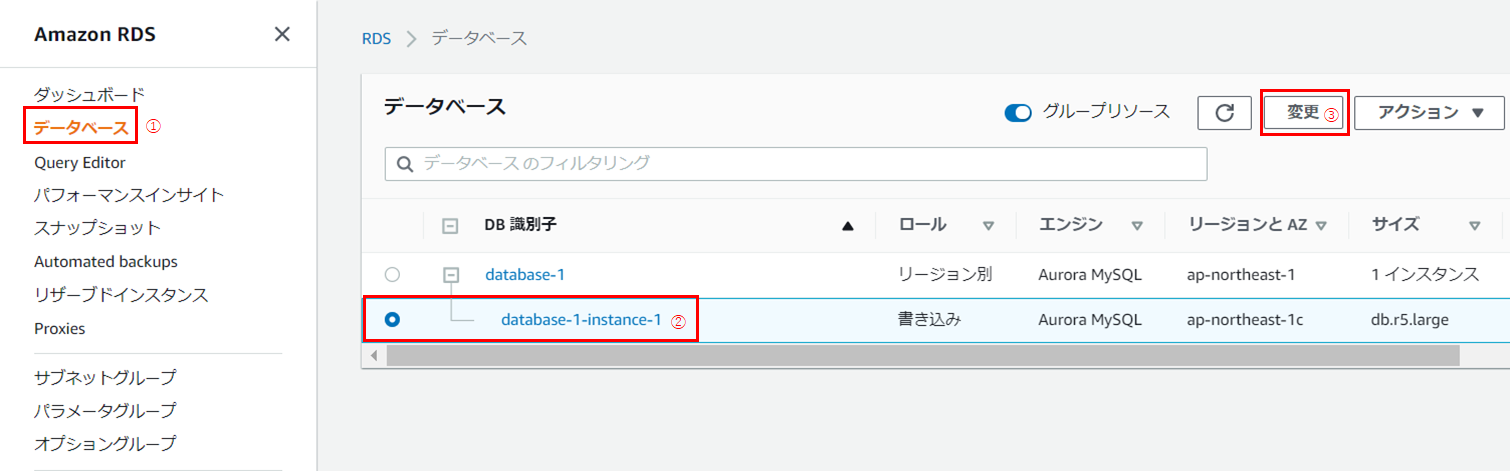
Task: Close the Amazon RDS sidebar panel
Action: pos(282,35)
